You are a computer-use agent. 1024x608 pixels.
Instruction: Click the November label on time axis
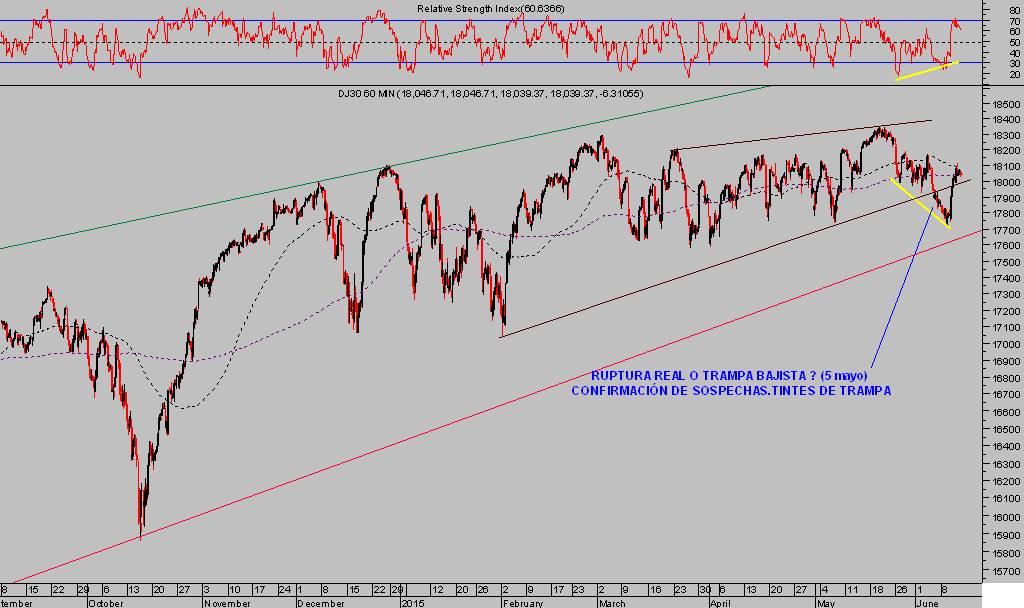pos(226,603)
